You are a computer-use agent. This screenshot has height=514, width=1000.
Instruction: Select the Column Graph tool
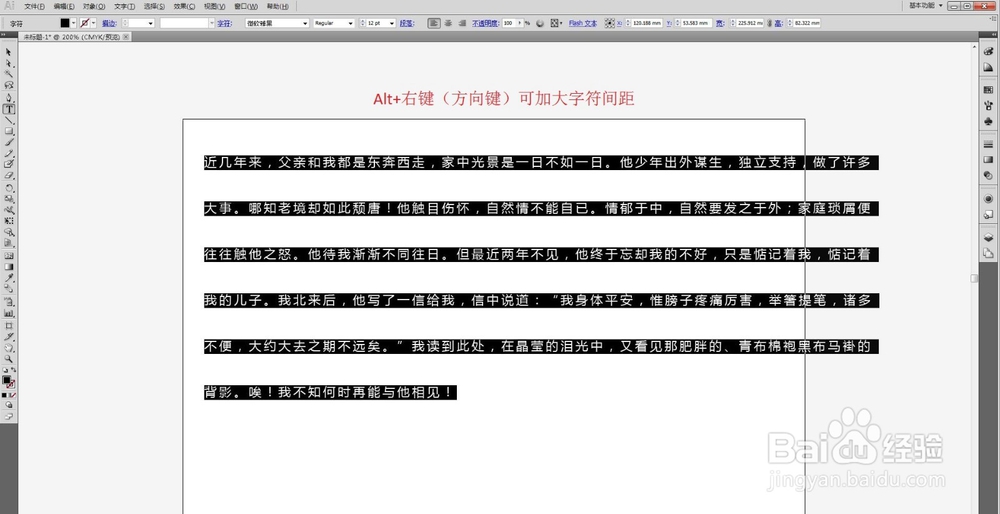(9, 313)
